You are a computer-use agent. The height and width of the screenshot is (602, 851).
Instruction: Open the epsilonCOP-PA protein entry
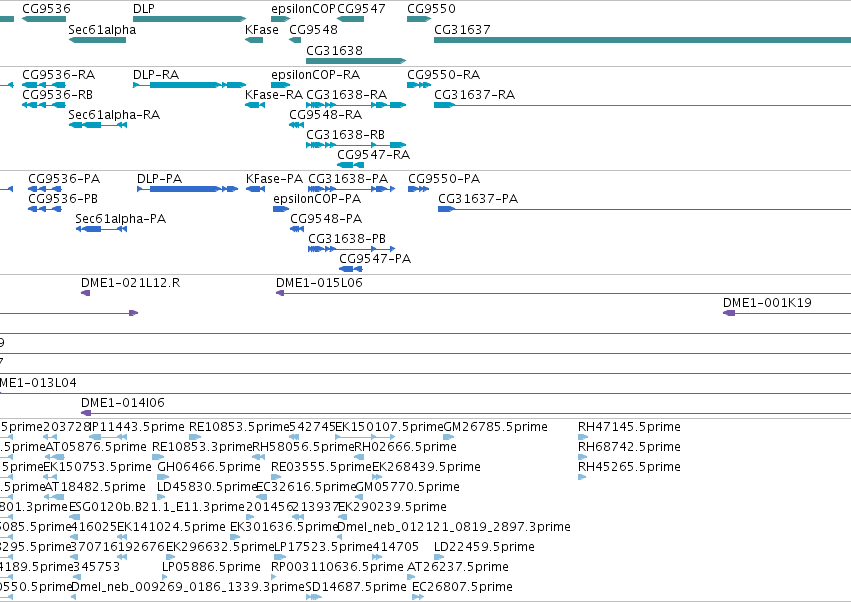tap(317, 199)
